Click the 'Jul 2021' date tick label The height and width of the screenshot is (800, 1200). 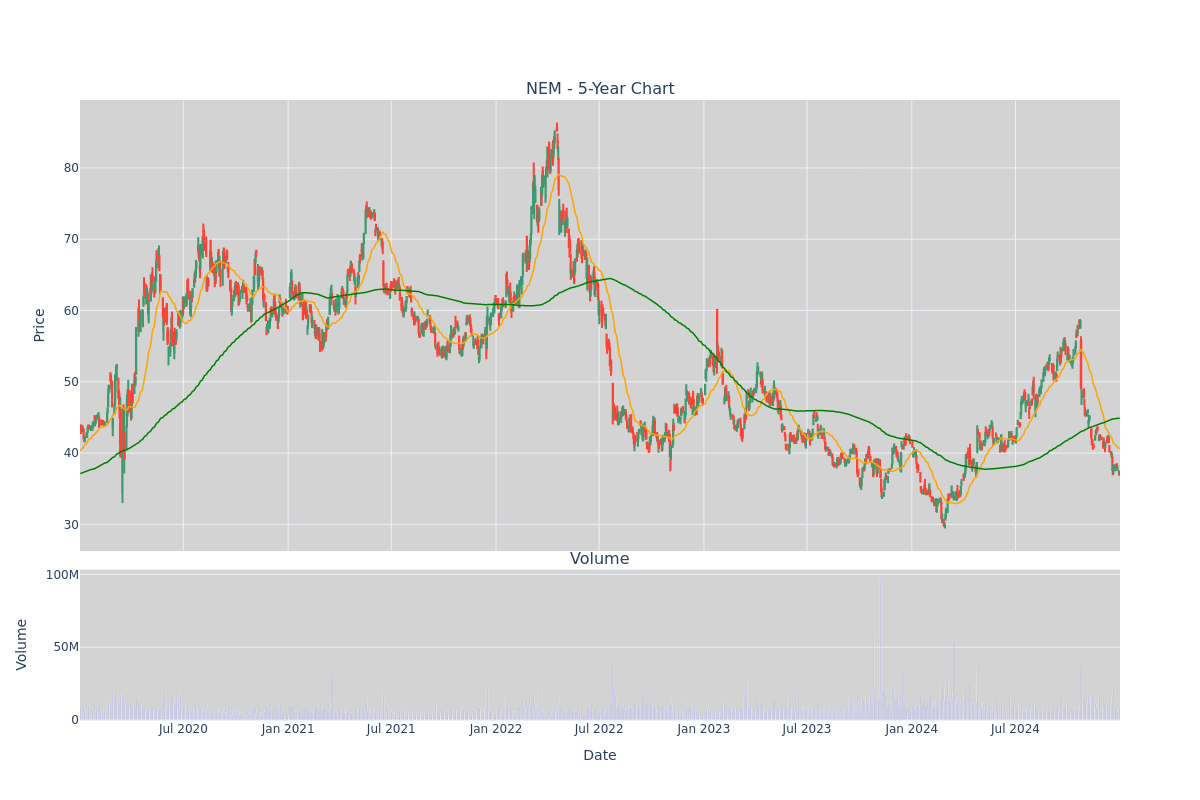click(x=391, y=729)
